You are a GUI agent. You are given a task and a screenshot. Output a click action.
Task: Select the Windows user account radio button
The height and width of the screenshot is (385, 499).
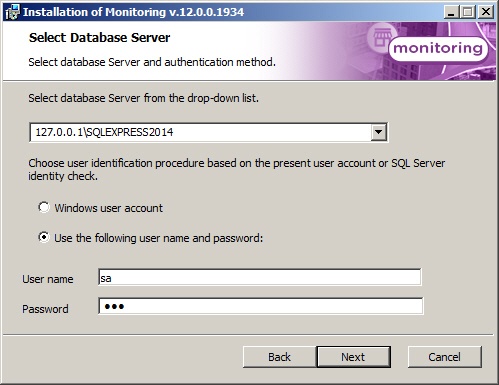pyautogui.click(x=44, y=207)
